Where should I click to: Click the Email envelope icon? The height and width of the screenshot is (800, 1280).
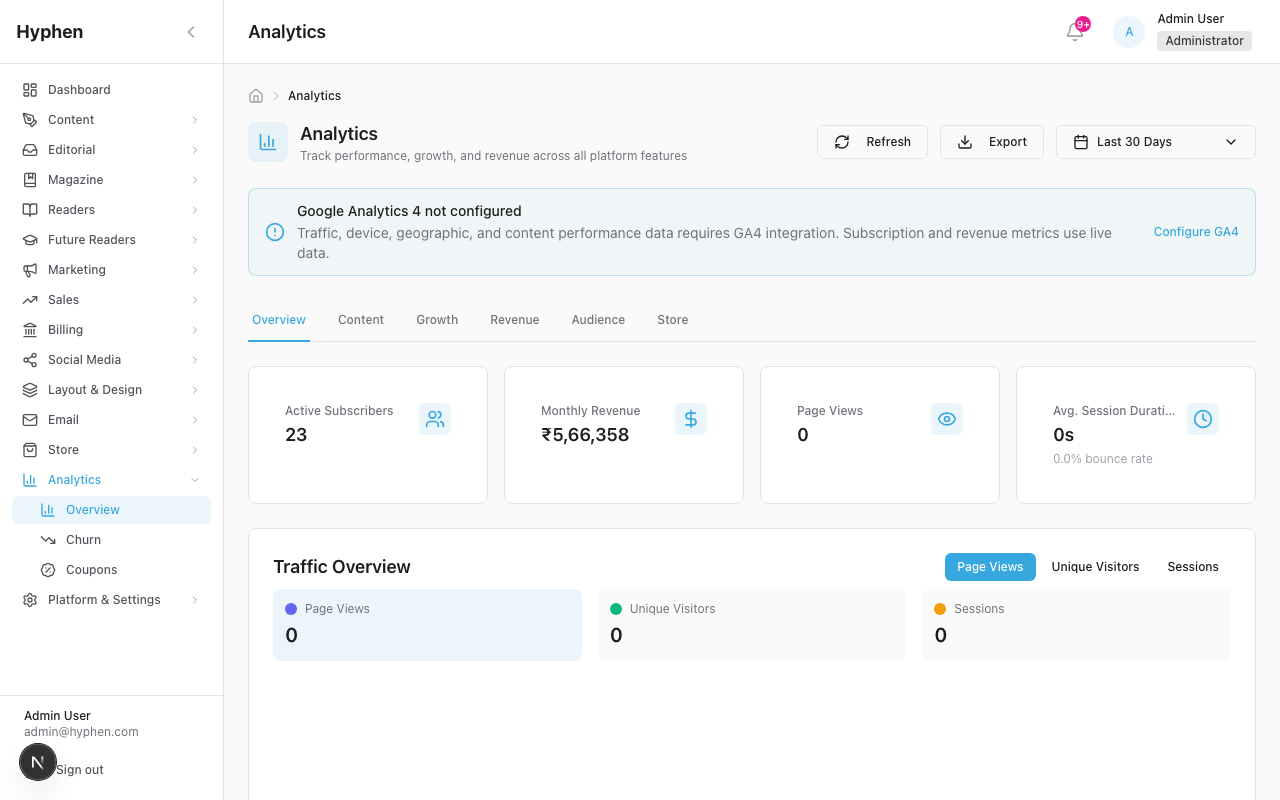click(30, 420)
